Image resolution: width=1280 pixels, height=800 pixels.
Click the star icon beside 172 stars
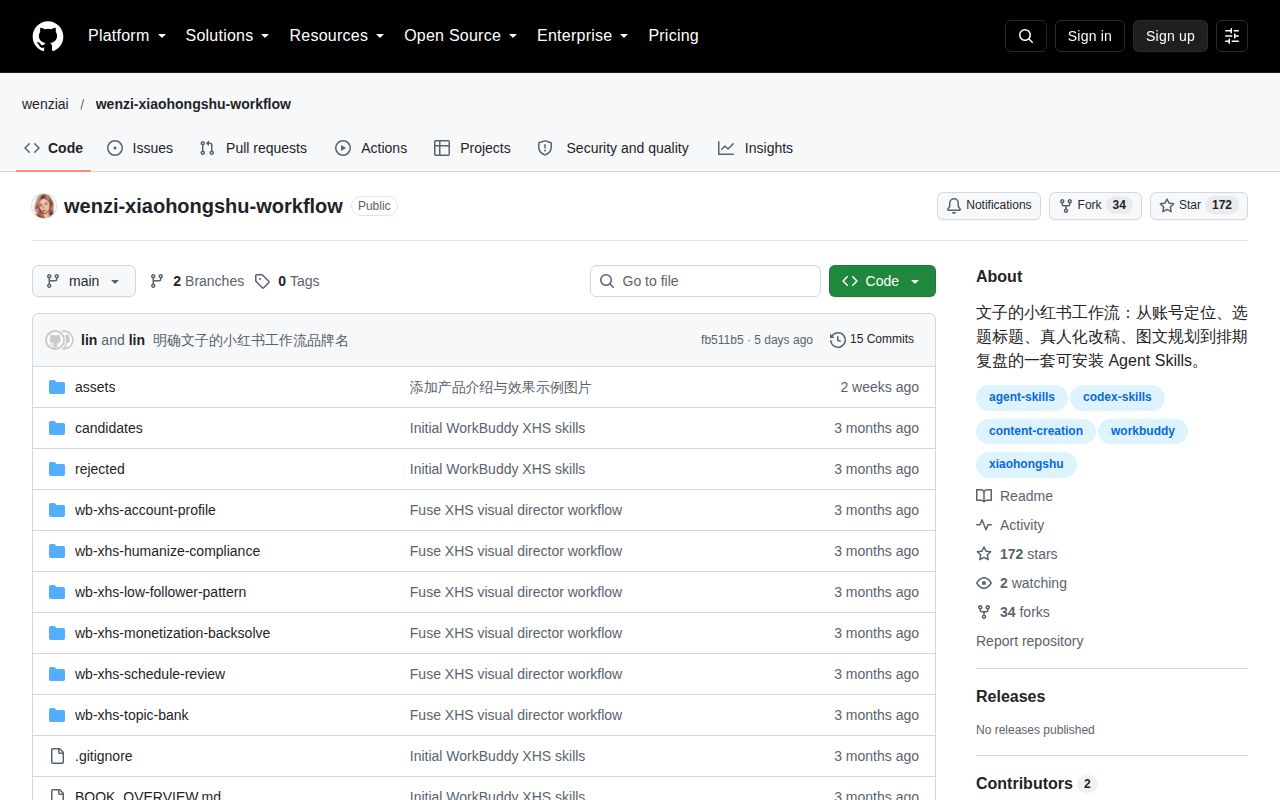pyautogui.click(x=984, y=554)
